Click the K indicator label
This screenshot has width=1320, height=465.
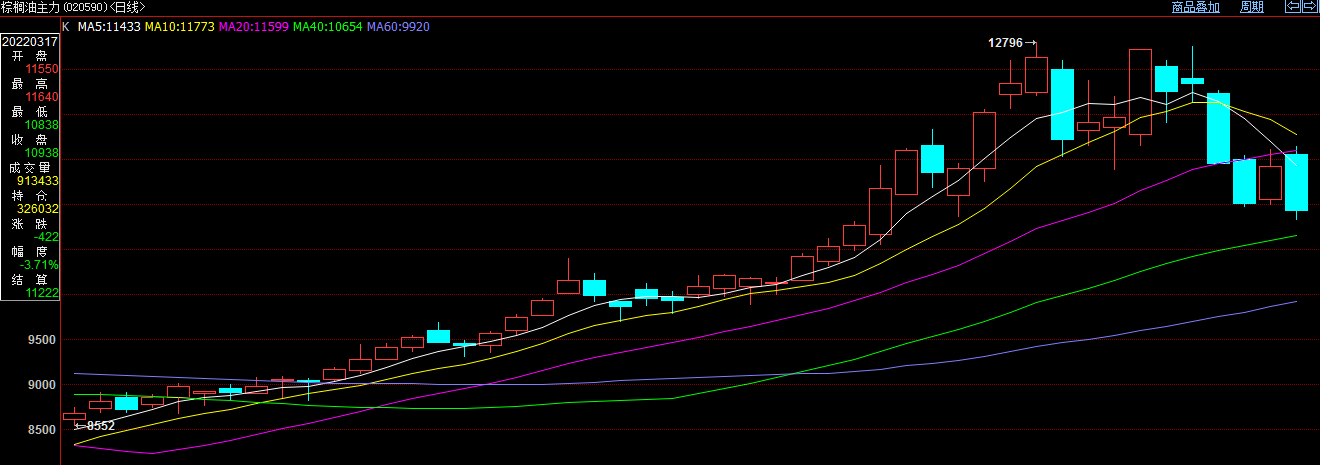(66, 25)
